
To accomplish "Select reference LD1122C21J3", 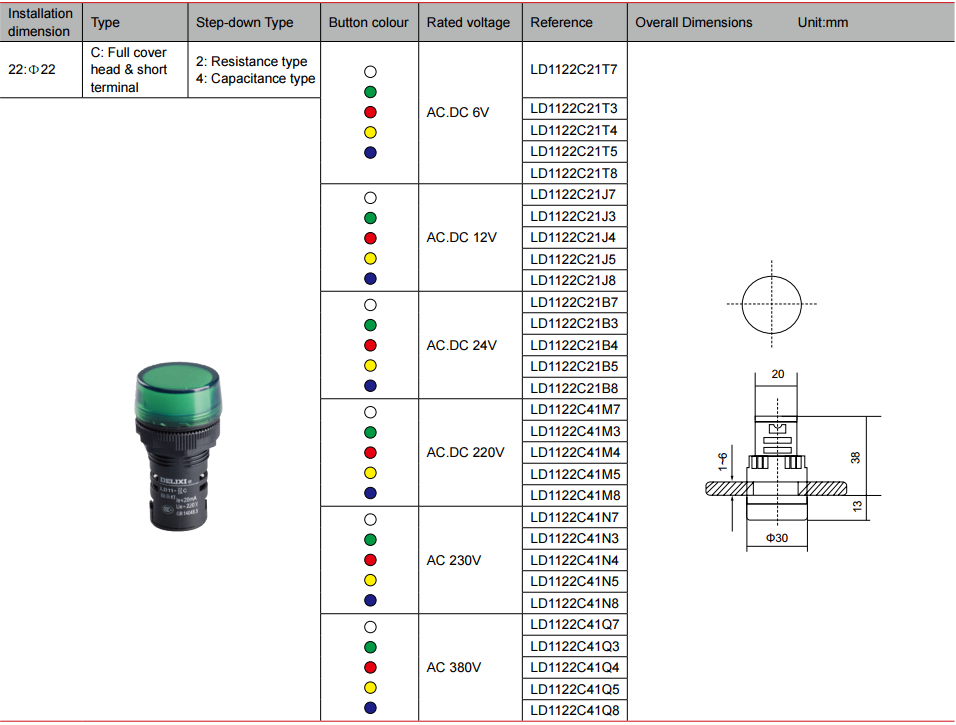I will 574,216.
